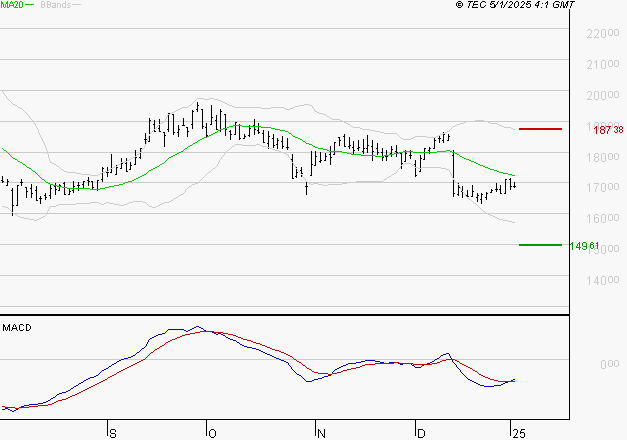Click the 200.00 price axis label

603,95
